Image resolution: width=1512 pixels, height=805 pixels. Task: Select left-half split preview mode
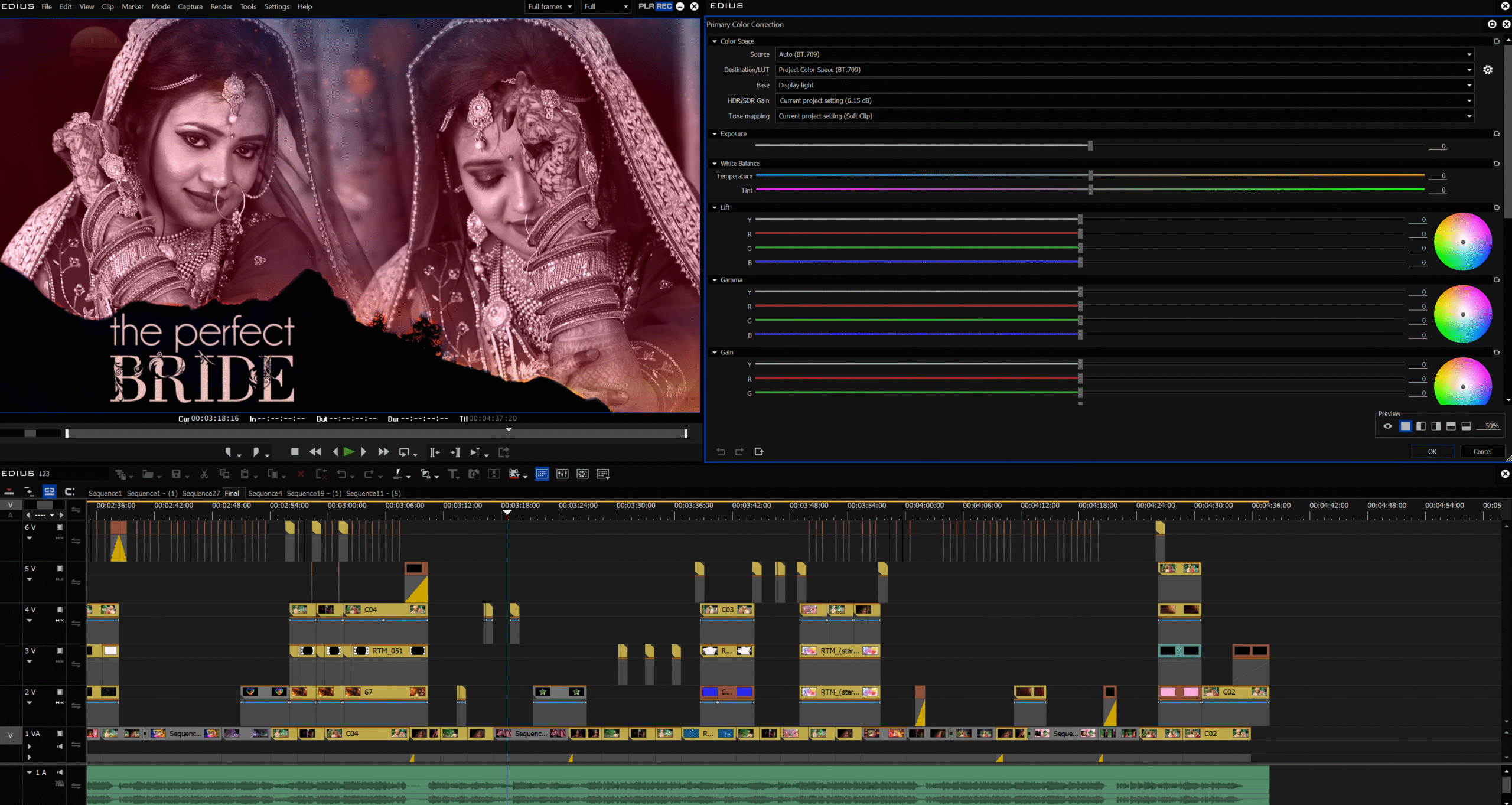tap(1421, 426)
